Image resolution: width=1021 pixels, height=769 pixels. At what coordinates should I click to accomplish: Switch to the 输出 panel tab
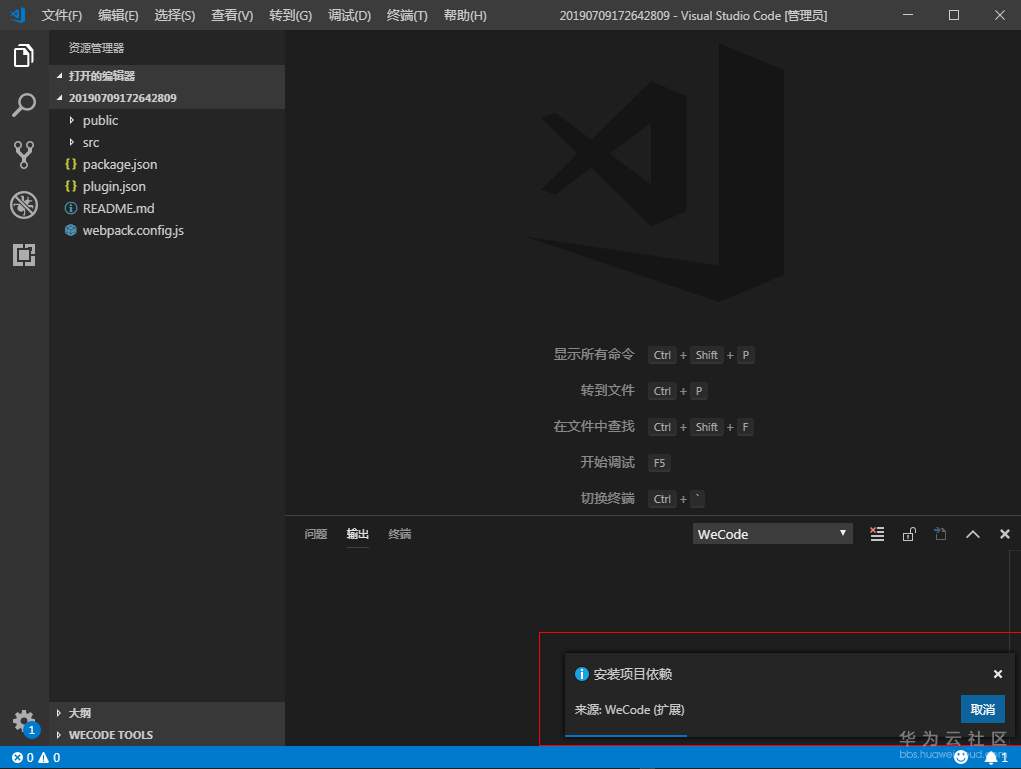pos(357,534)
